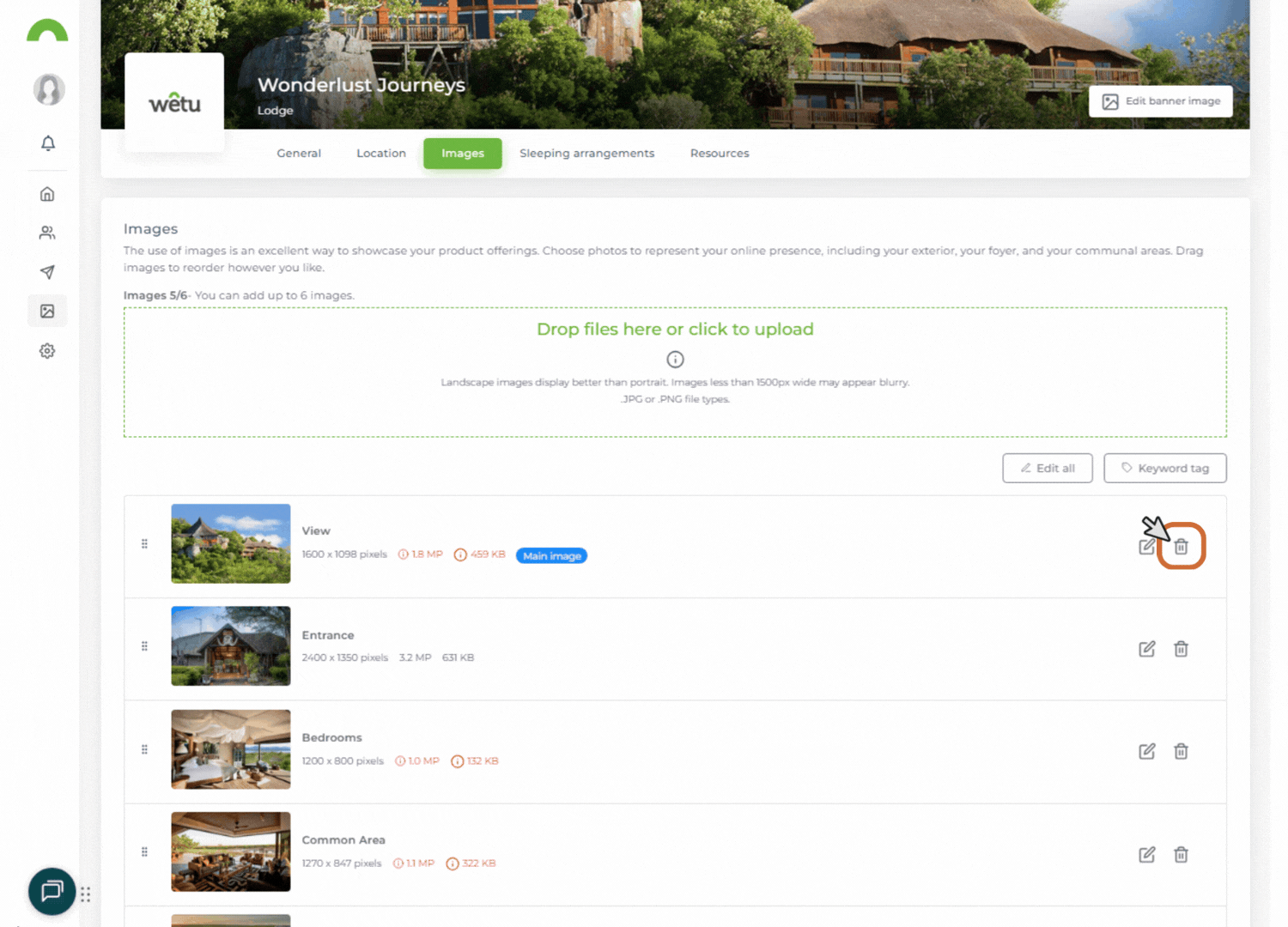Open the chat support widget
The image size is (1288, 927).
click(52, 891)
